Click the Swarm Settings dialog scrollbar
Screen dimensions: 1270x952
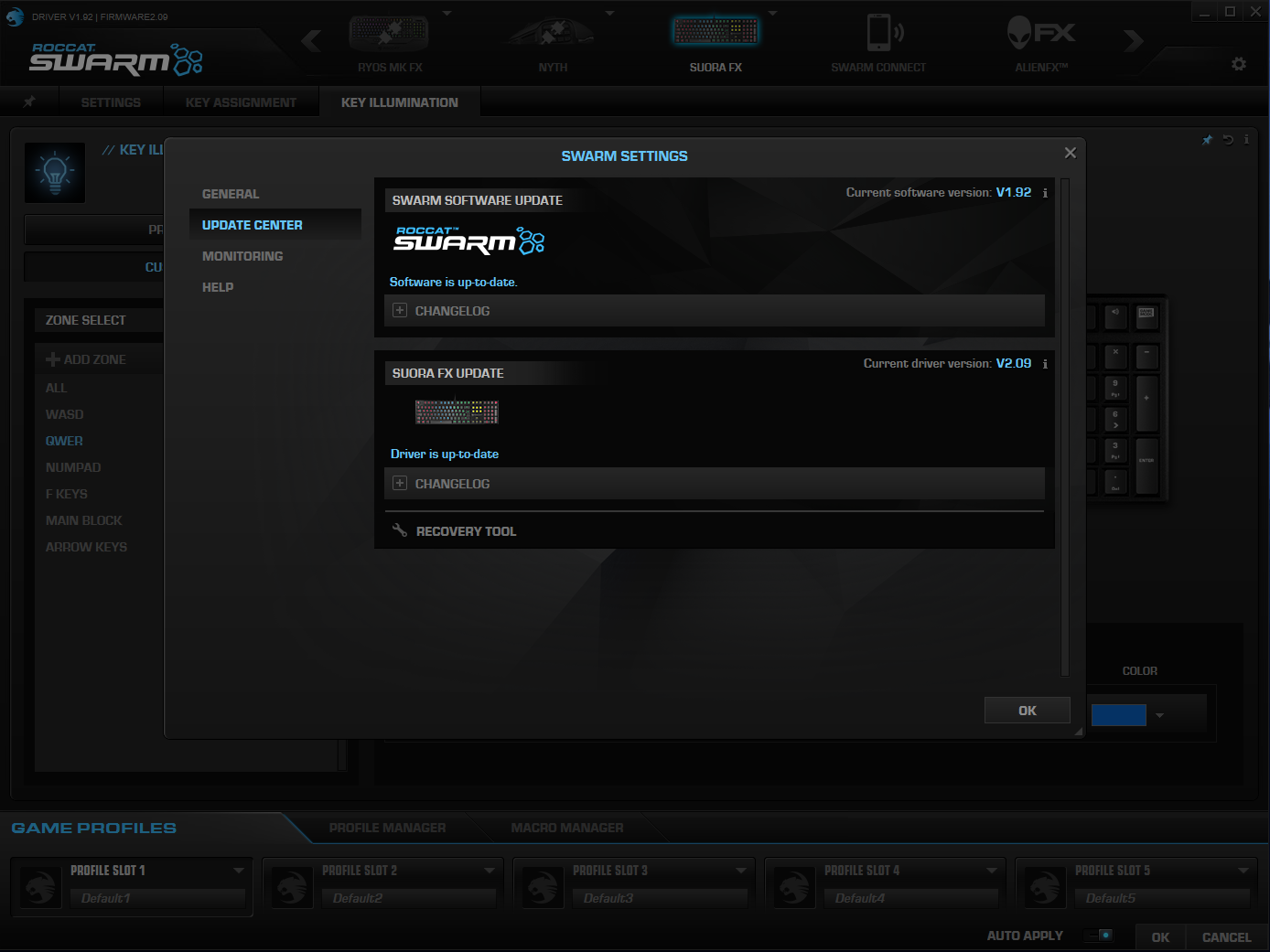tap(1065, 426)
